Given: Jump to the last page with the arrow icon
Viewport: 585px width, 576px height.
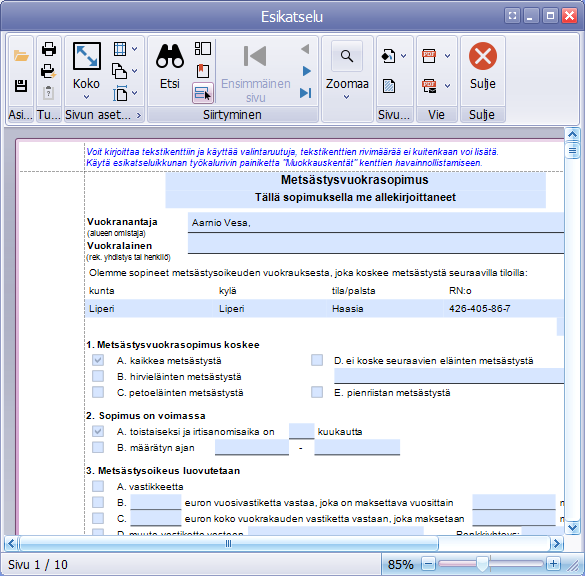Looking at the screenshot, I should pyautogui.click(x=306, y=93).
